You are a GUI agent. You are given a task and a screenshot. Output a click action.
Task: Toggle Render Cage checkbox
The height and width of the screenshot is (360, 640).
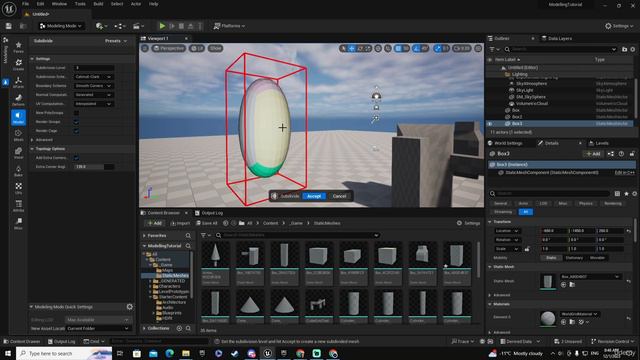pos(76,131)
